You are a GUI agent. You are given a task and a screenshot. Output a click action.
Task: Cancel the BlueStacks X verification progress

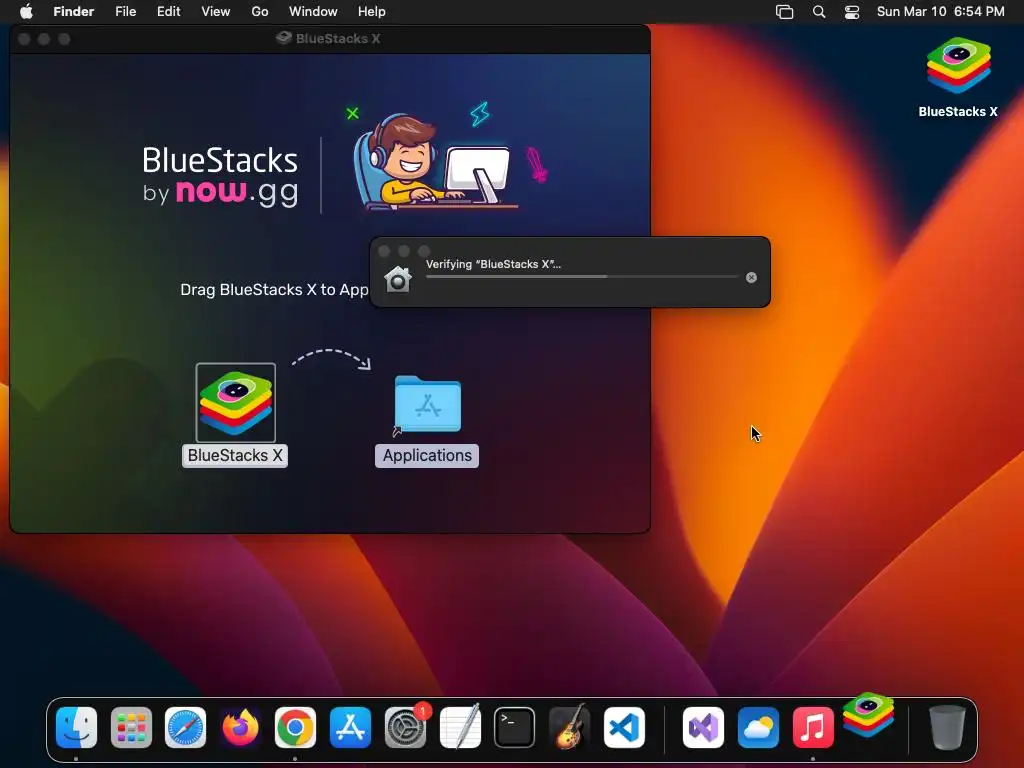tap(751, 278)
